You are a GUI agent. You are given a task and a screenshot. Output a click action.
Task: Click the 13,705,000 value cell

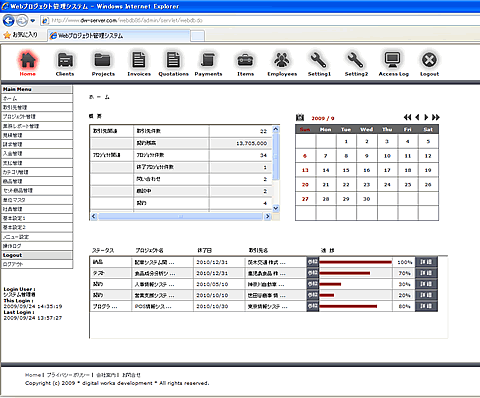[x=241, y=143]
